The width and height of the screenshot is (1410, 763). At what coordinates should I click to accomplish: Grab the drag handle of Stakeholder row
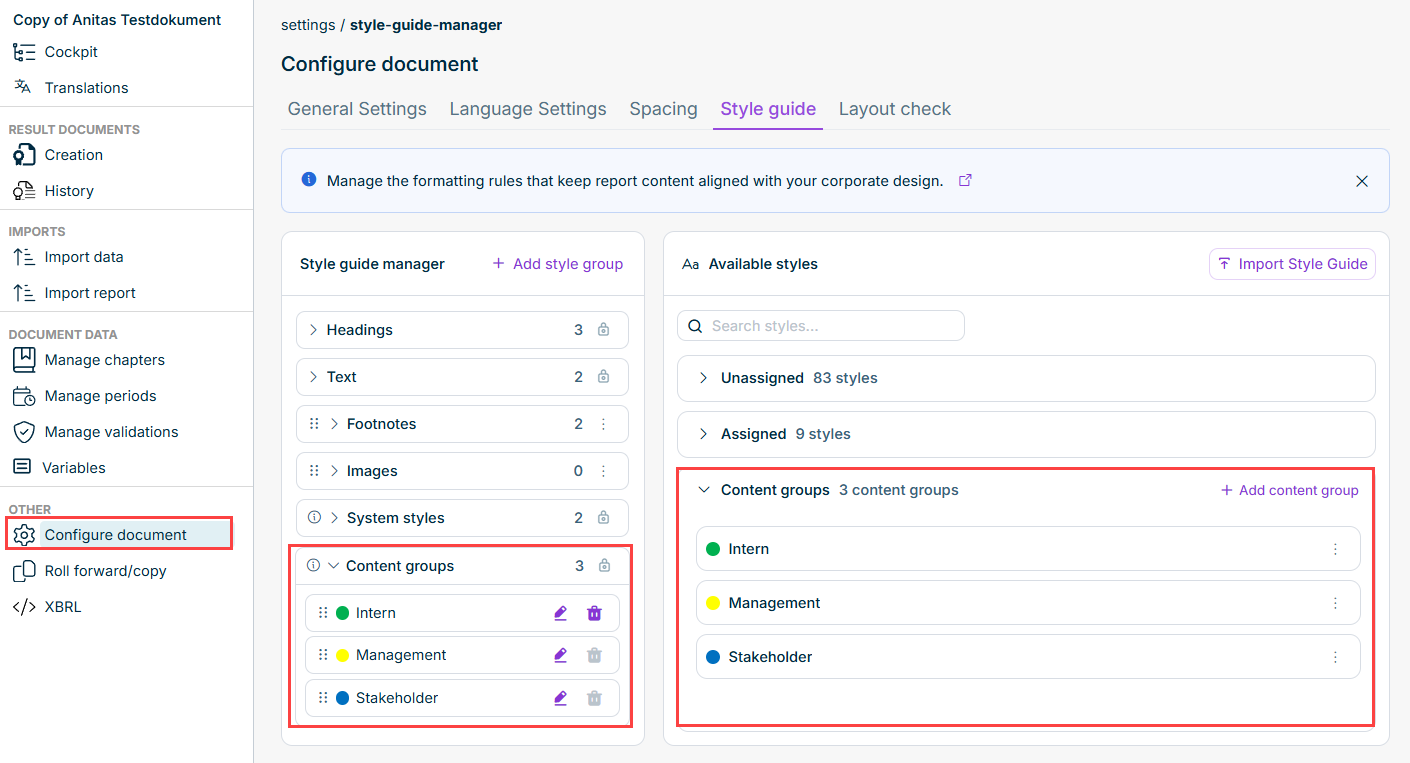coord(323,698)
